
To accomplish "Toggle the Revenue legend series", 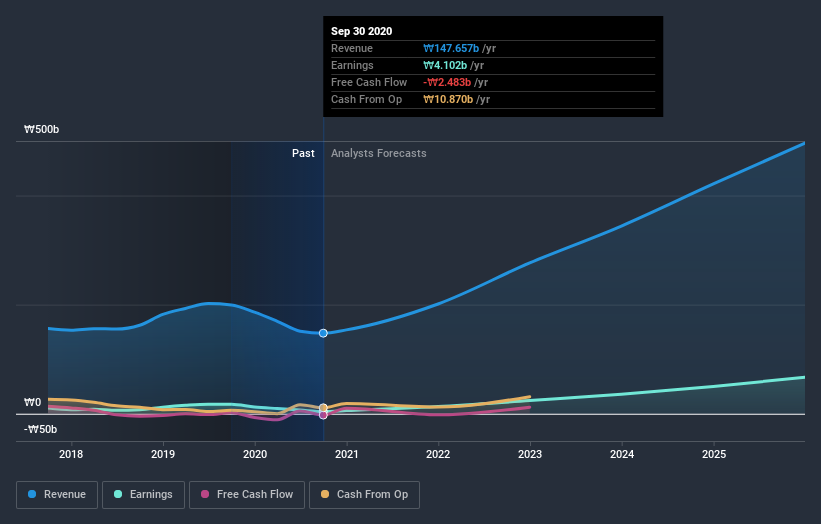I will point(57,495).
